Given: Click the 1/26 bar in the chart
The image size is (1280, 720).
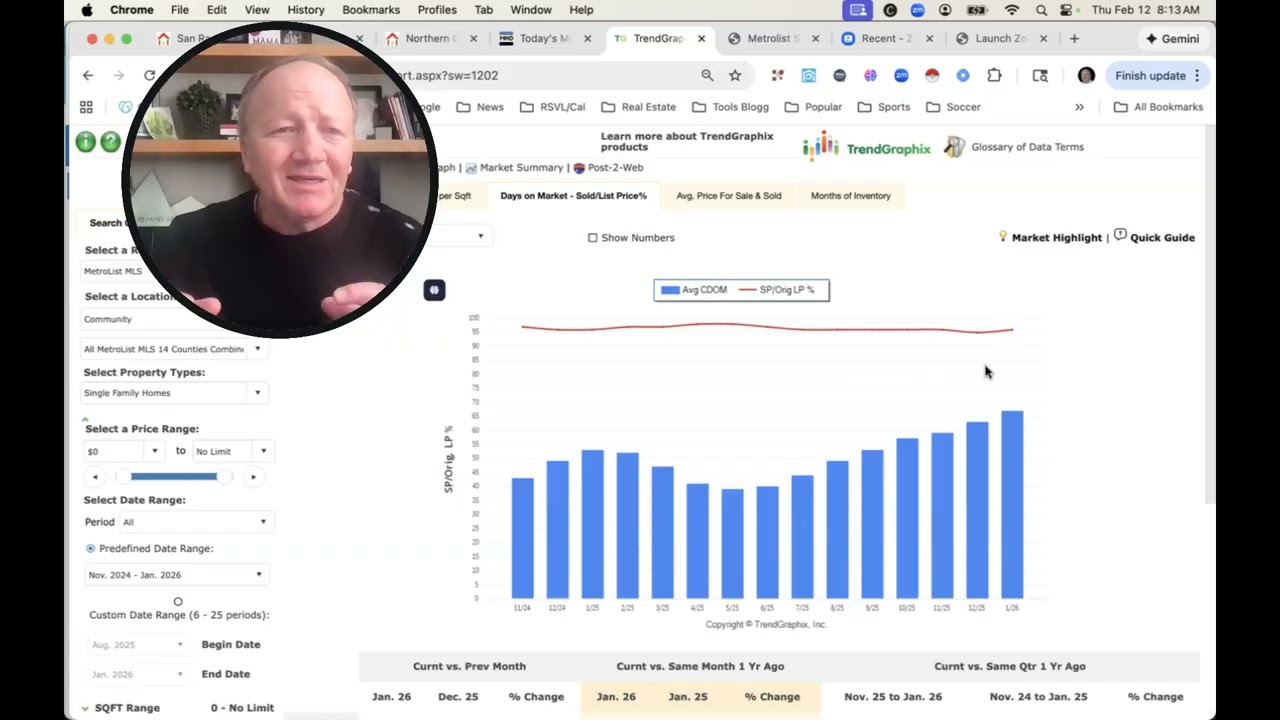Looking at the screenshot, I should [1012, 504].
